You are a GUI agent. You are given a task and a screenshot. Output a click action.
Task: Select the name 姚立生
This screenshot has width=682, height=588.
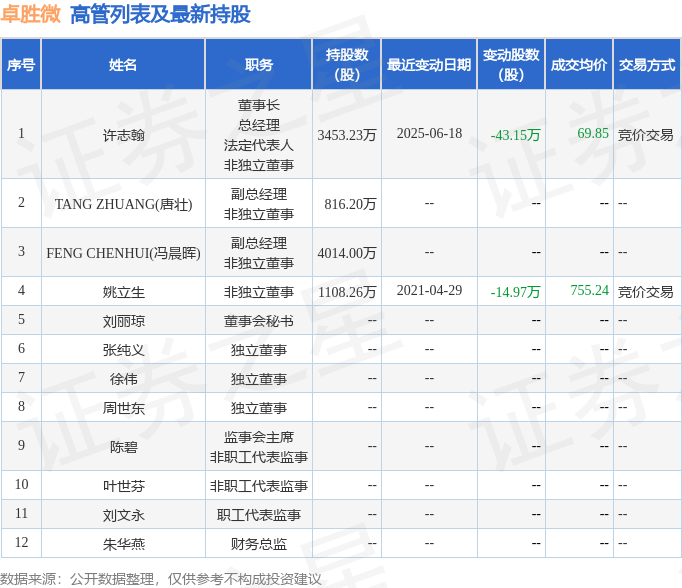pyautogui.click(x=124, y=292)
